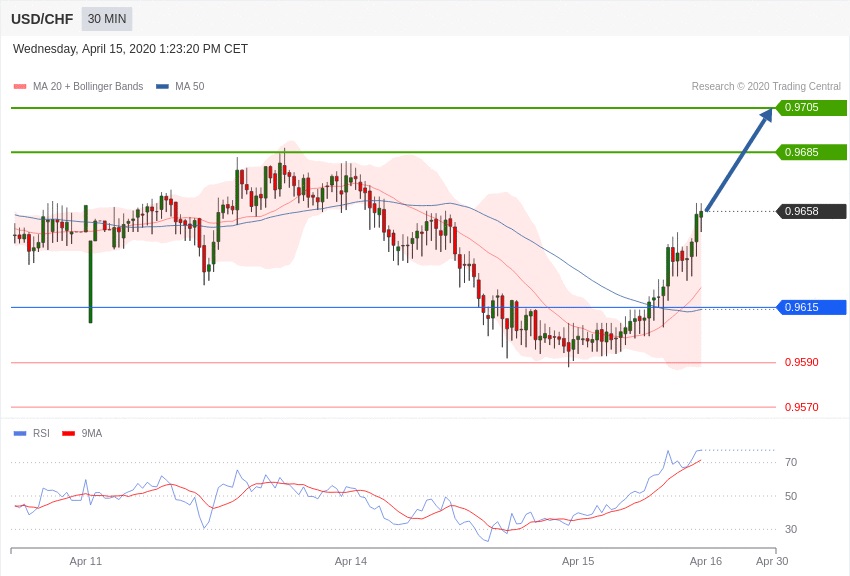Viewport: 850px width, 576px height.
Task: Click the MA 20 + Bollinger Bands legend swatch
Action: point(20,86)
